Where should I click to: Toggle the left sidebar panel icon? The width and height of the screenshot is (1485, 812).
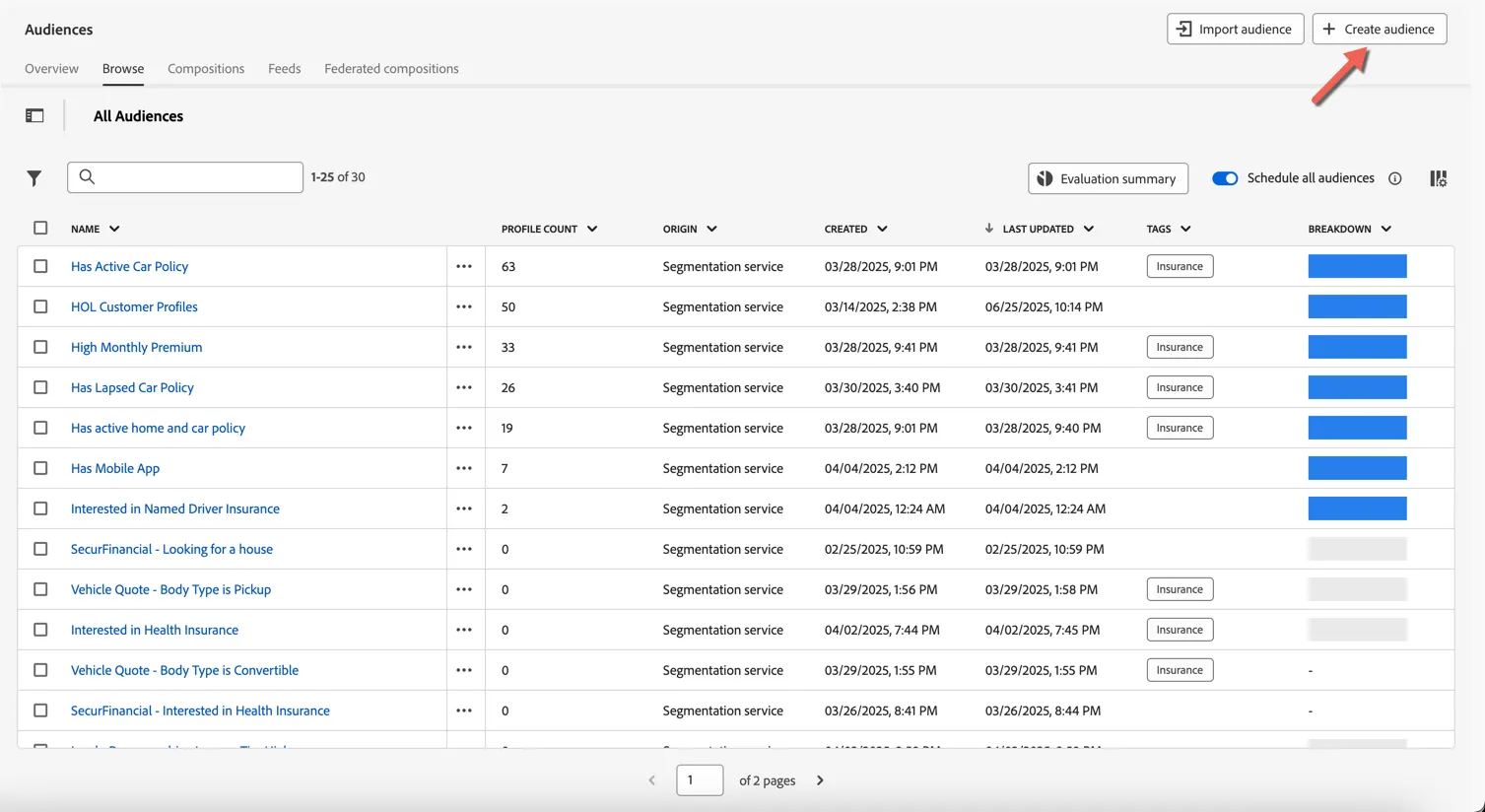click(34, 116)
